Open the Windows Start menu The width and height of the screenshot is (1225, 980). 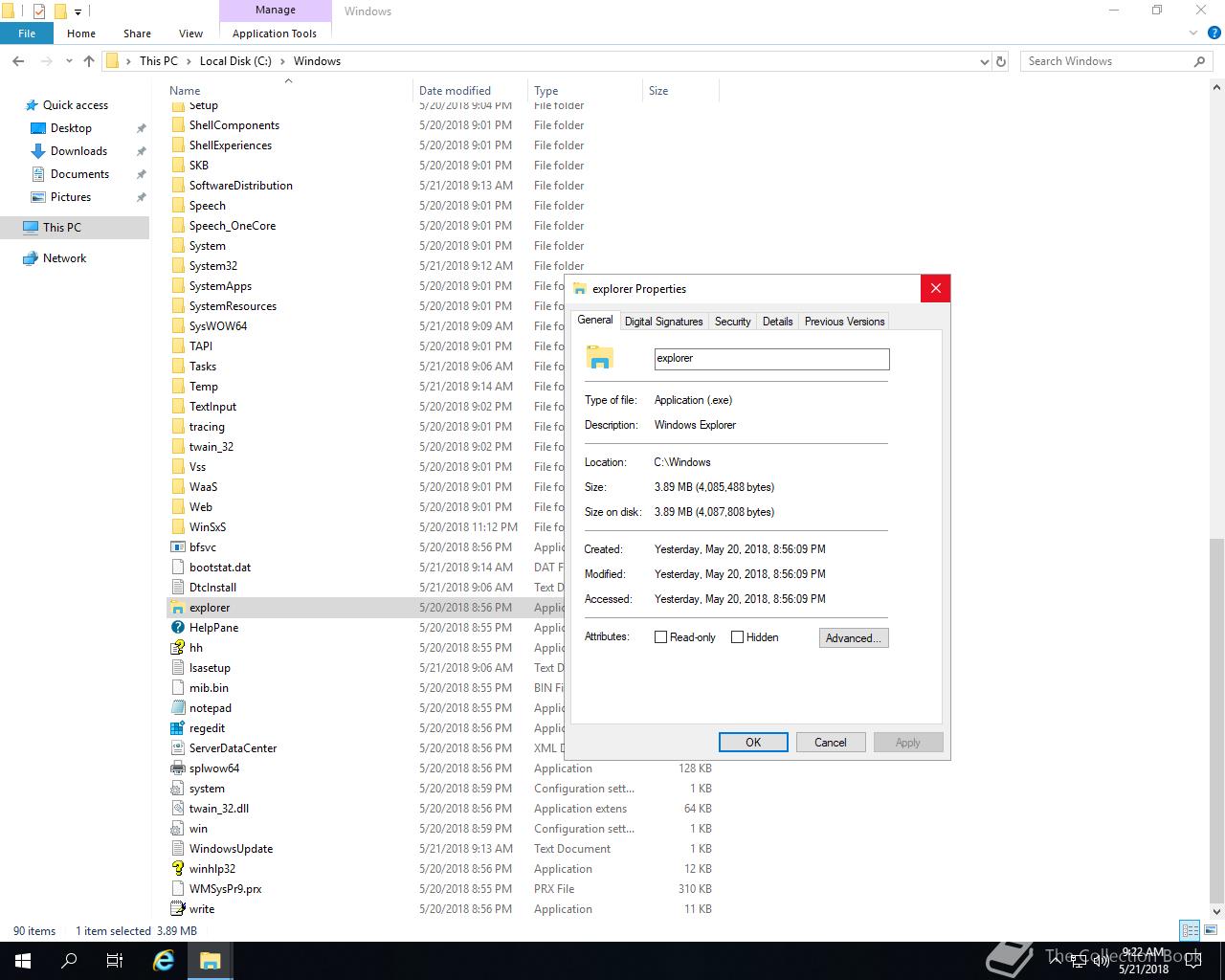point(23,961)
